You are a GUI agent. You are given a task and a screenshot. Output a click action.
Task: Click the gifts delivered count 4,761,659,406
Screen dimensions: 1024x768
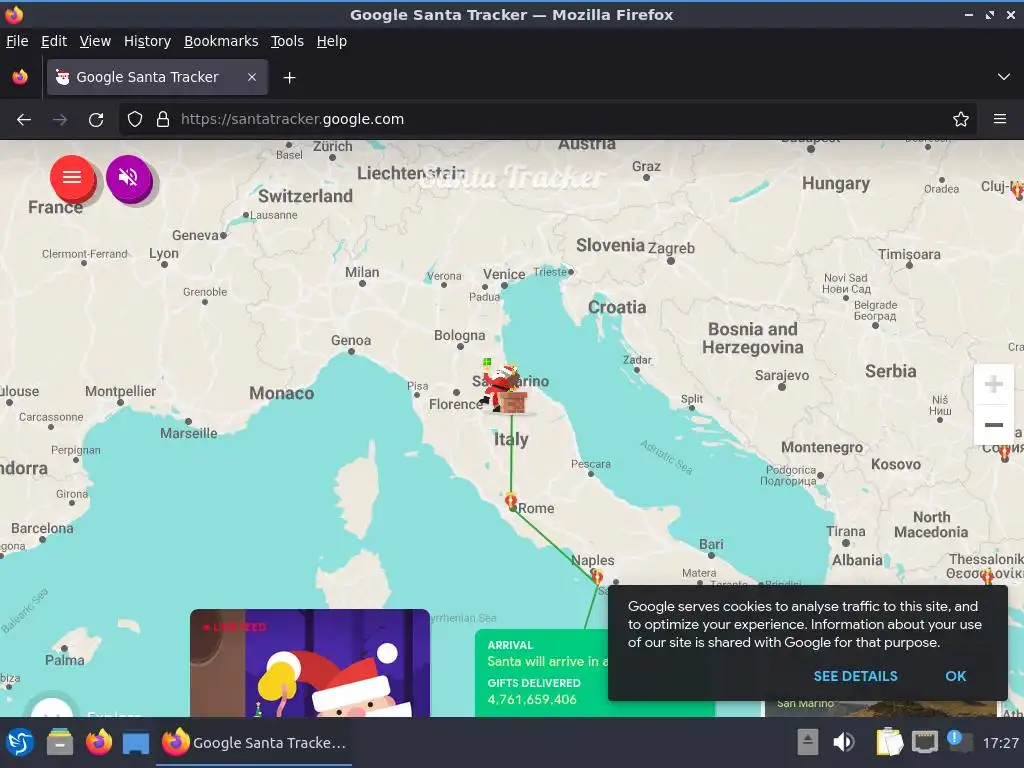[x=532, y=699]
